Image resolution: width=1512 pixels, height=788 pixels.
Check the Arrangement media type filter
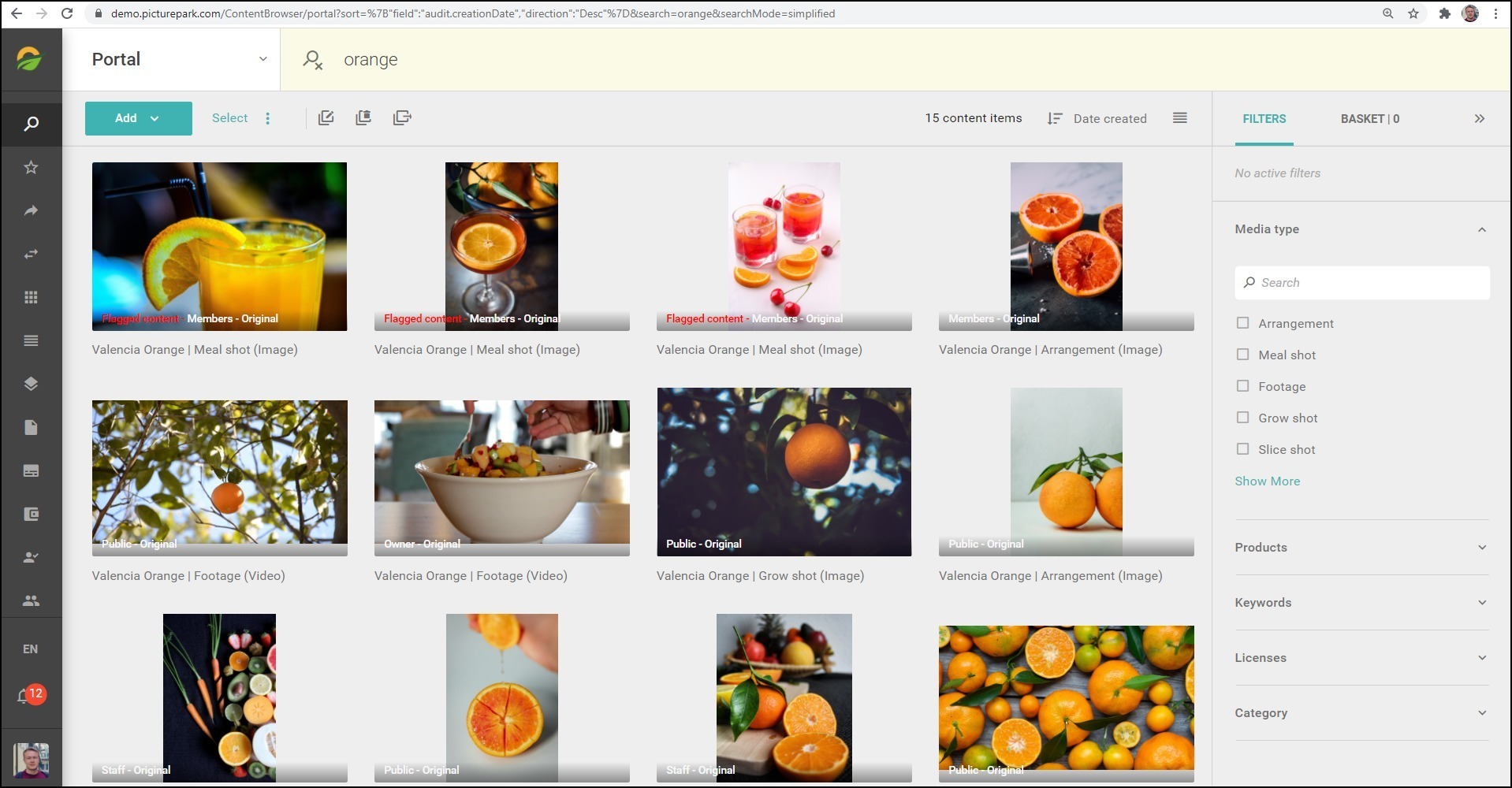(x=1242, y=323)
